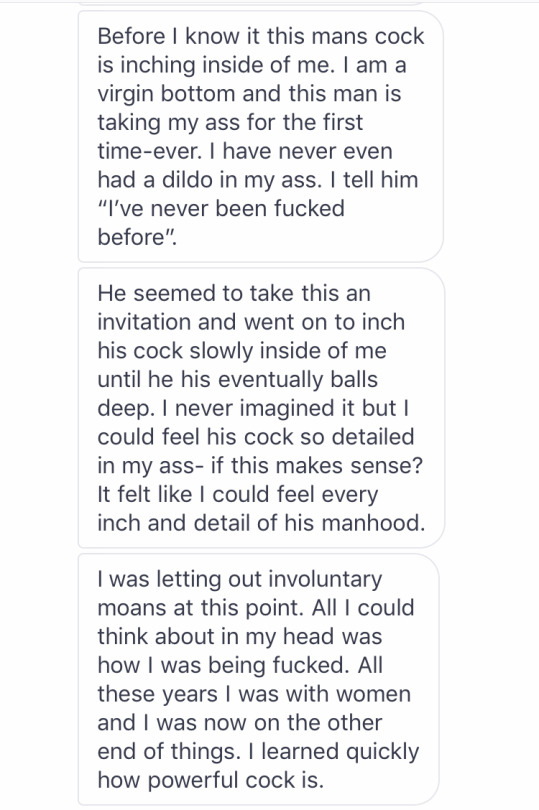The image size is (539, 810).
Task: Select the message starting "Before I know it"
Action: coord(260,136)
